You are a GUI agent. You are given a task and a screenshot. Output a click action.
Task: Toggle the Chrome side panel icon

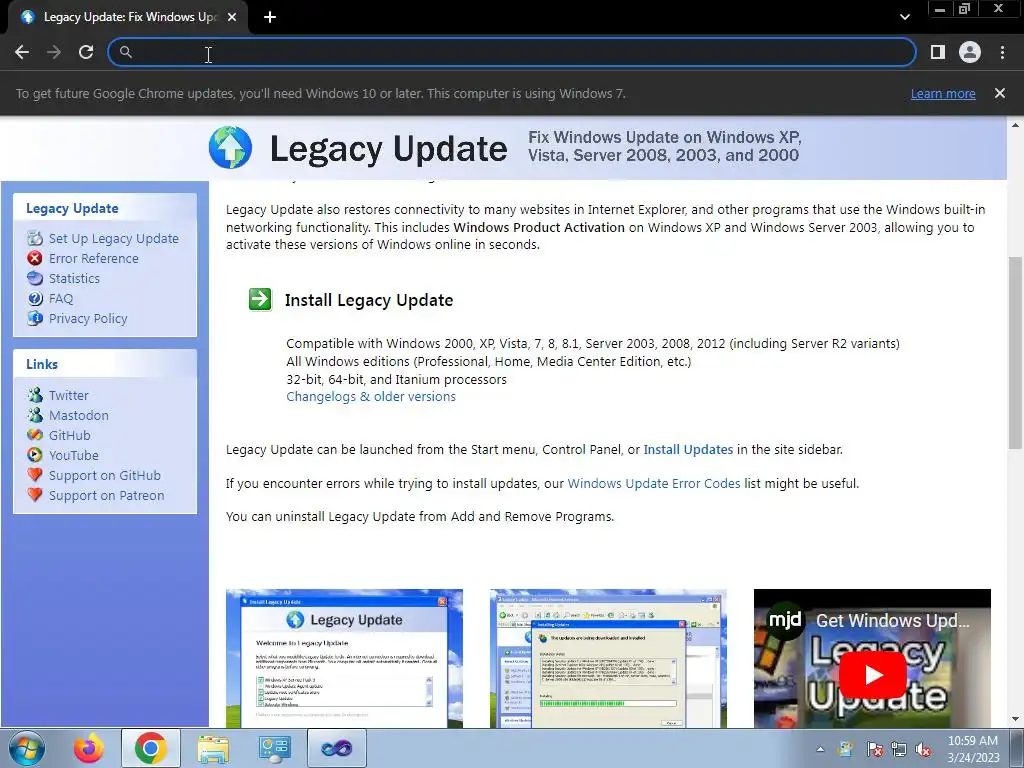coord(938,52)
